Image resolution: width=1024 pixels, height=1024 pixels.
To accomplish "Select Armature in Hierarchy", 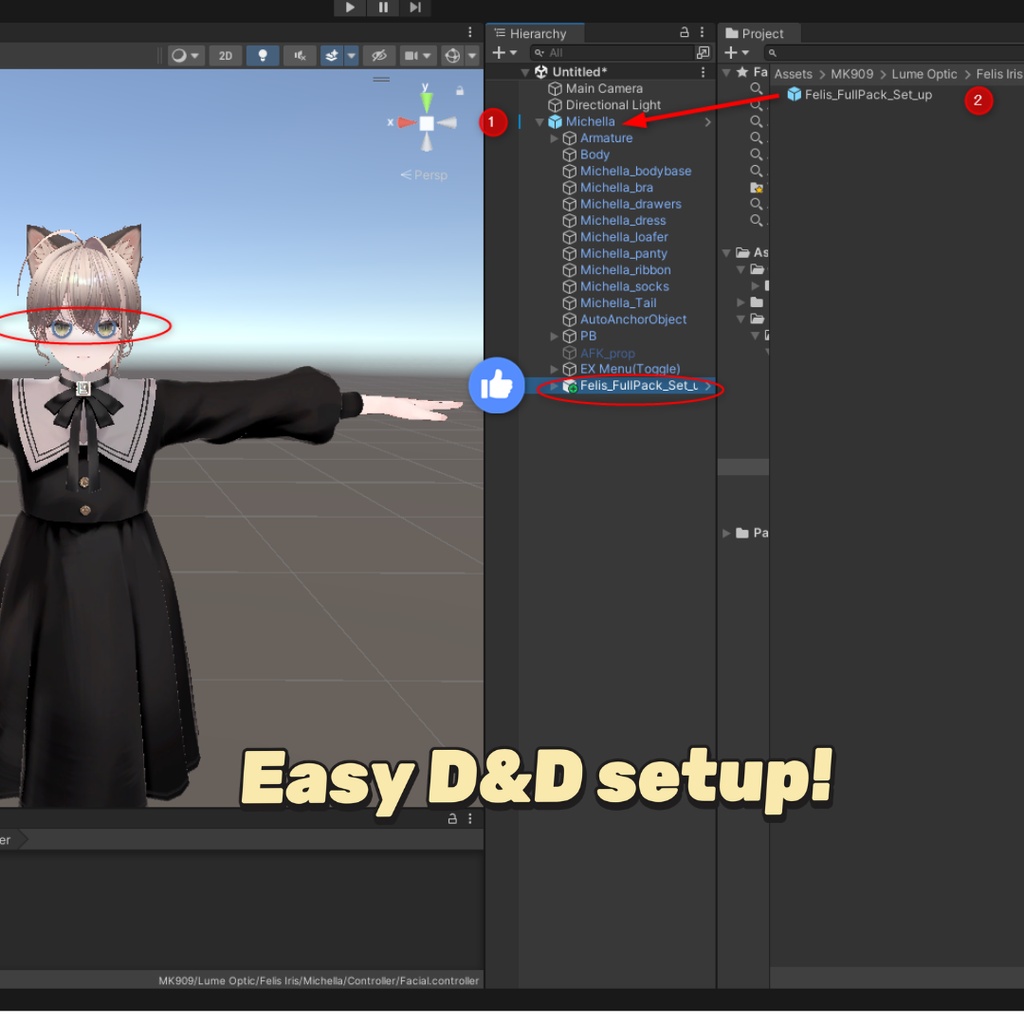I will [x=606, y=138].
